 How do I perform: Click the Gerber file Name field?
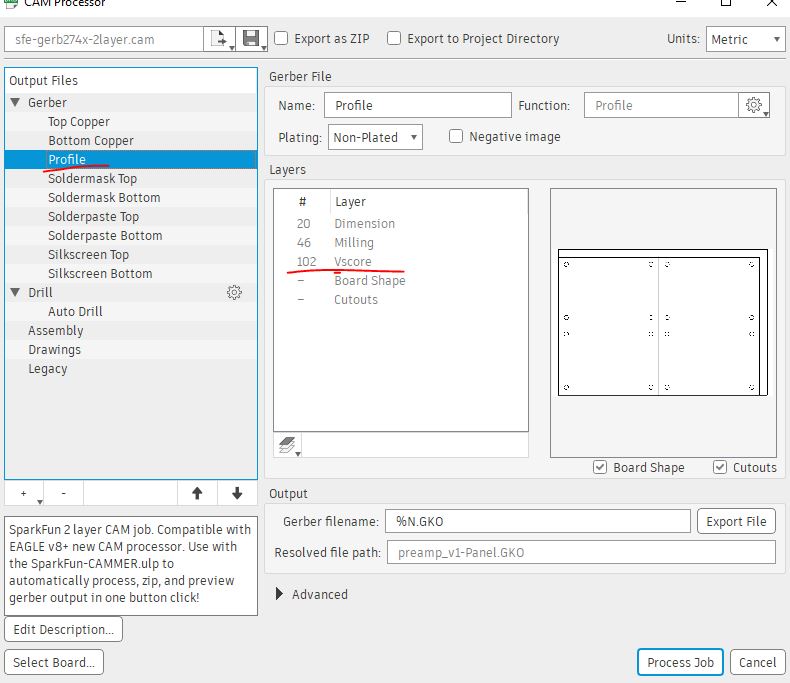click(418, 105)
